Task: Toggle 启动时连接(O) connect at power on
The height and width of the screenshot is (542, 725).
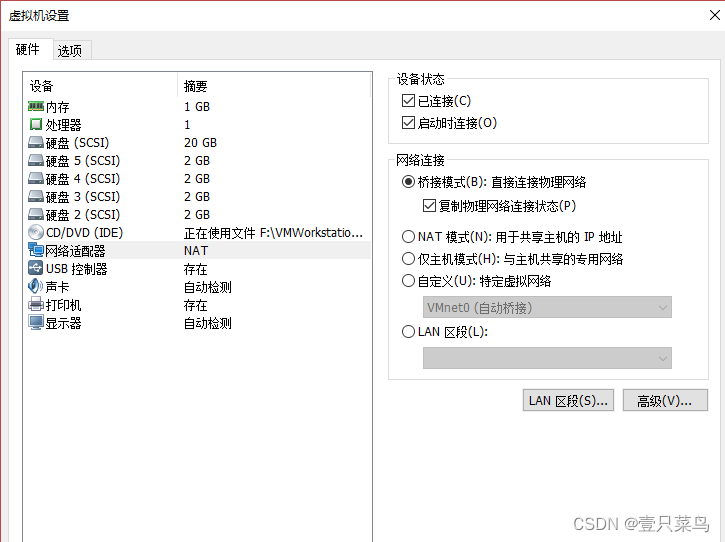Action: point(408,123)
